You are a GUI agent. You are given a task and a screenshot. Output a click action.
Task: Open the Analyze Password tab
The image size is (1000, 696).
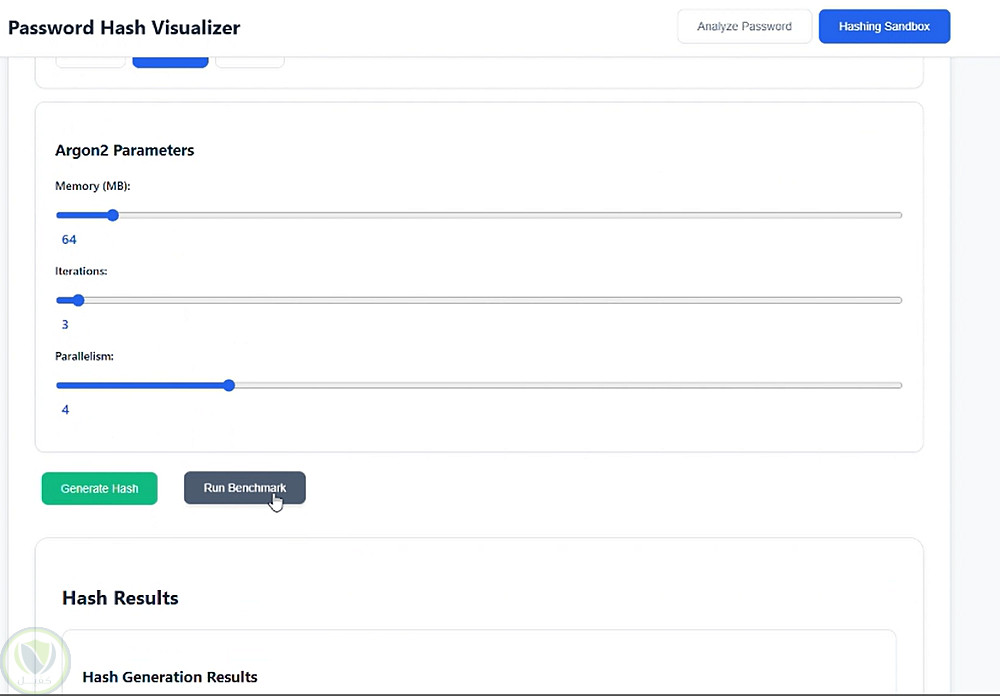[744, 27]
